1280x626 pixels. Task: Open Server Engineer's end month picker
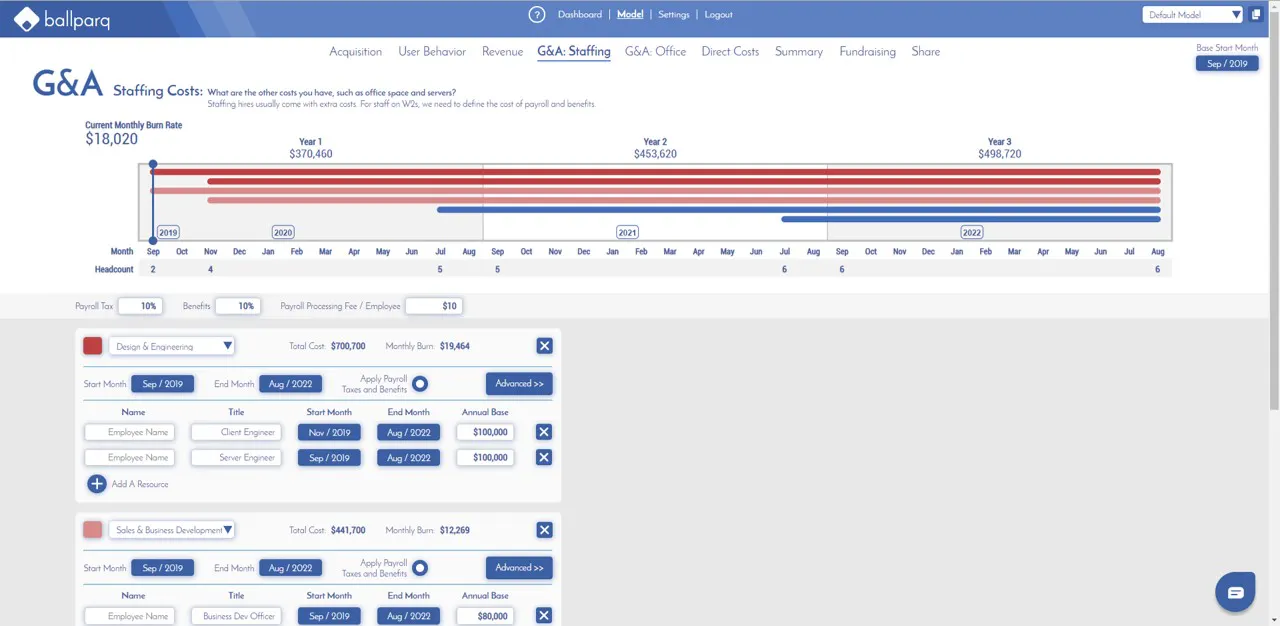(x=408, y=457)
